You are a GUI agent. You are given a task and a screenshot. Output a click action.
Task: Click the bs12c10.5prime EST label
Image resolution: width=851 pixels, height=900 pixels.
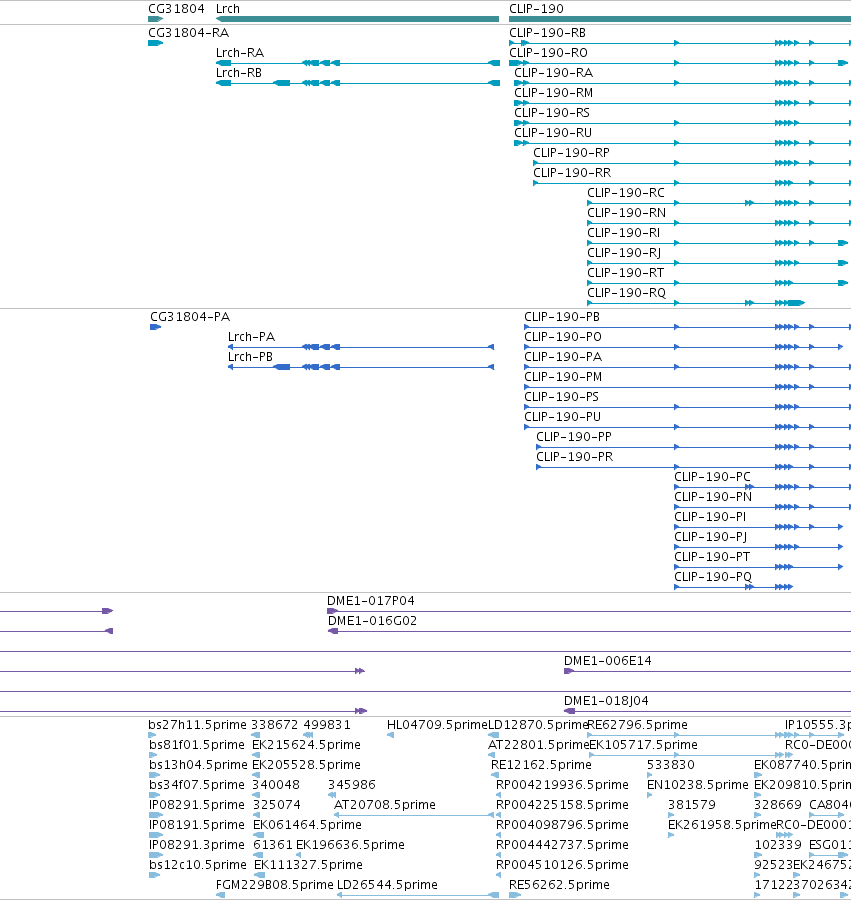point(197,865)
